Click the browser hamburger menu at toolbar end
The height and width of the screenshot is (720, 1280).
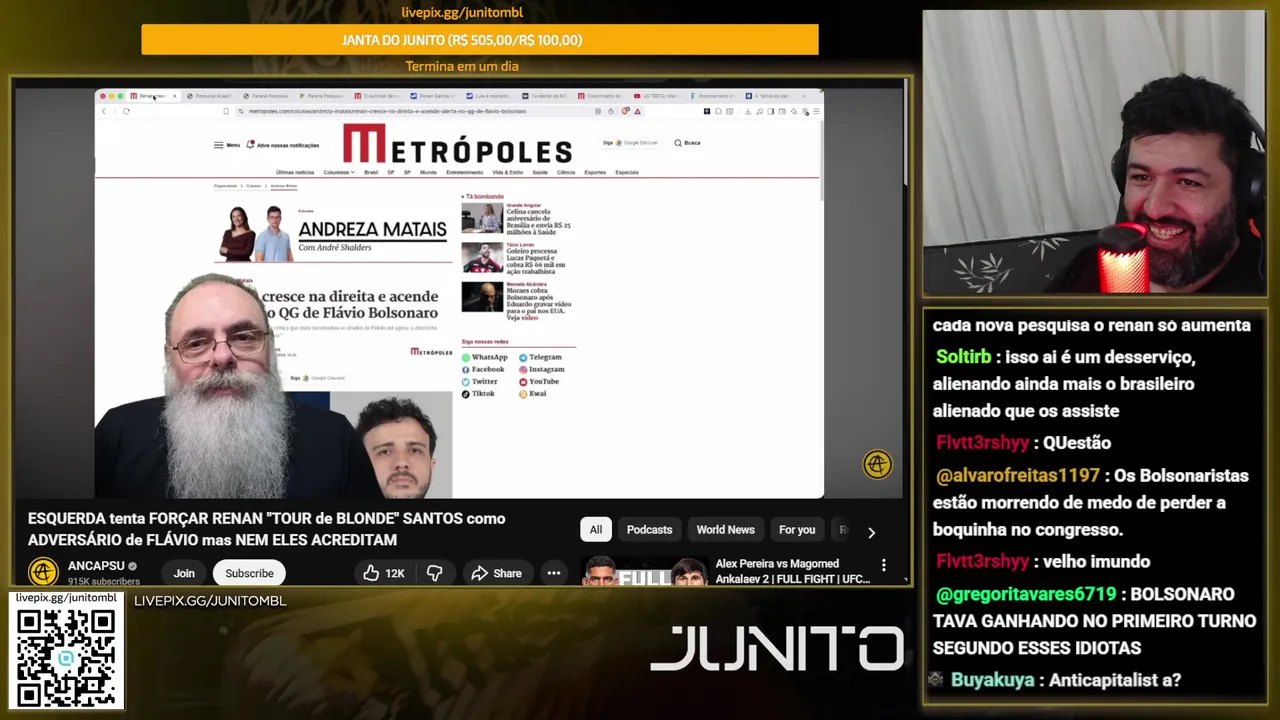tap(816, 111)
